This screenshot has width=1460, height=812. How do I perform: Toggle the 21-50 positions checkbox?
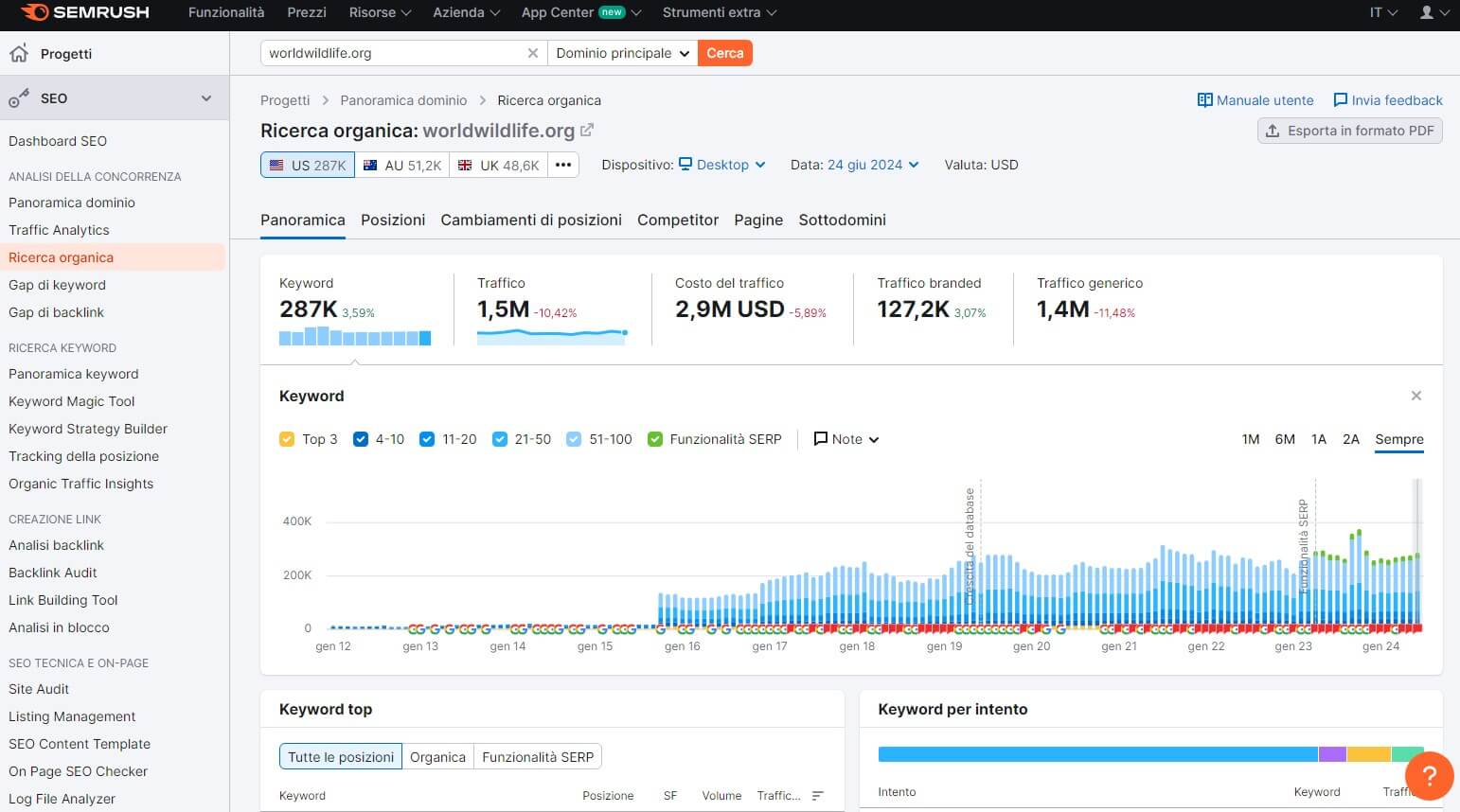pos(500,439)
